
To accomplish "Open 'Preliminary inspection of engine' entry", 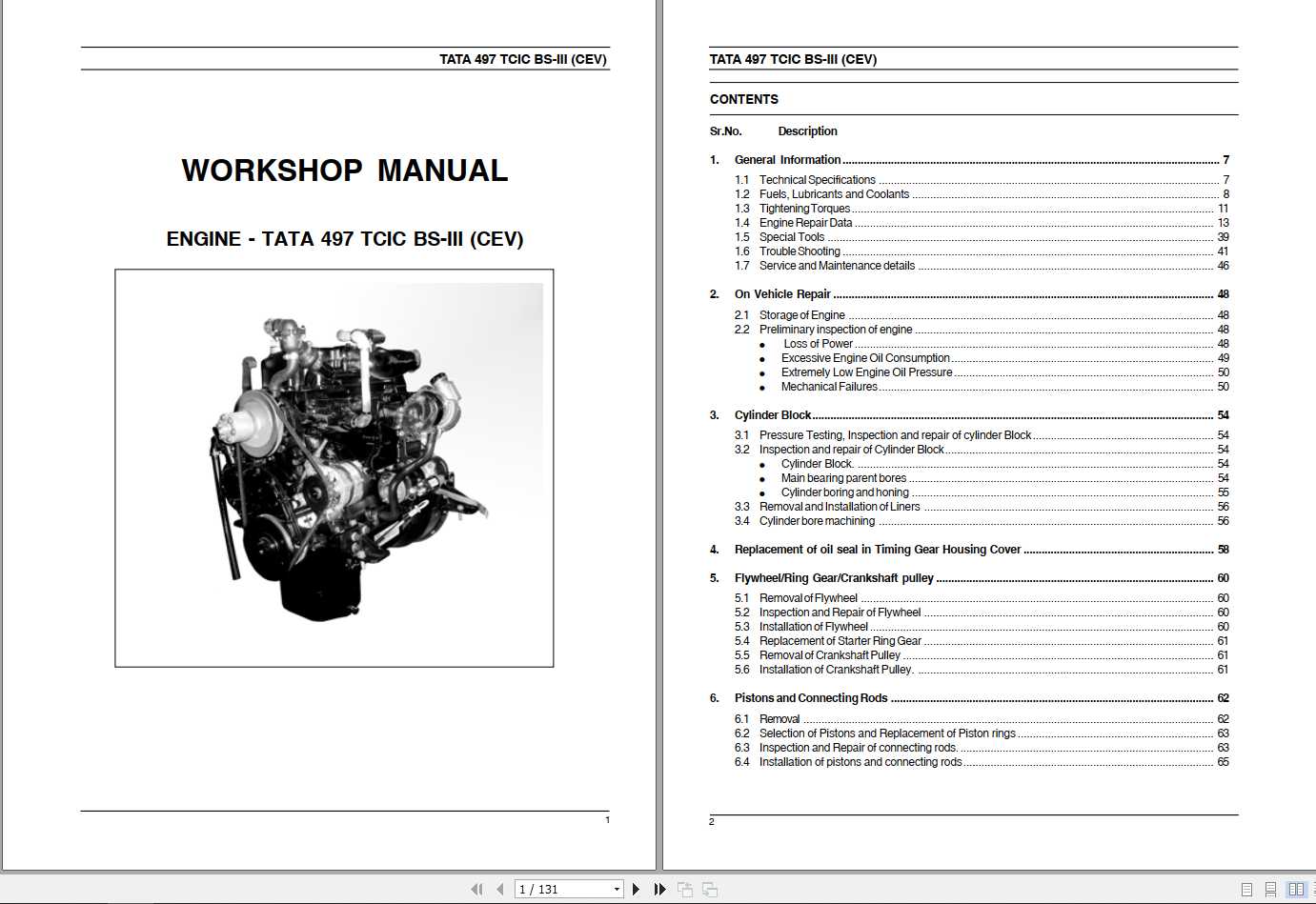I will coord(982,330).
